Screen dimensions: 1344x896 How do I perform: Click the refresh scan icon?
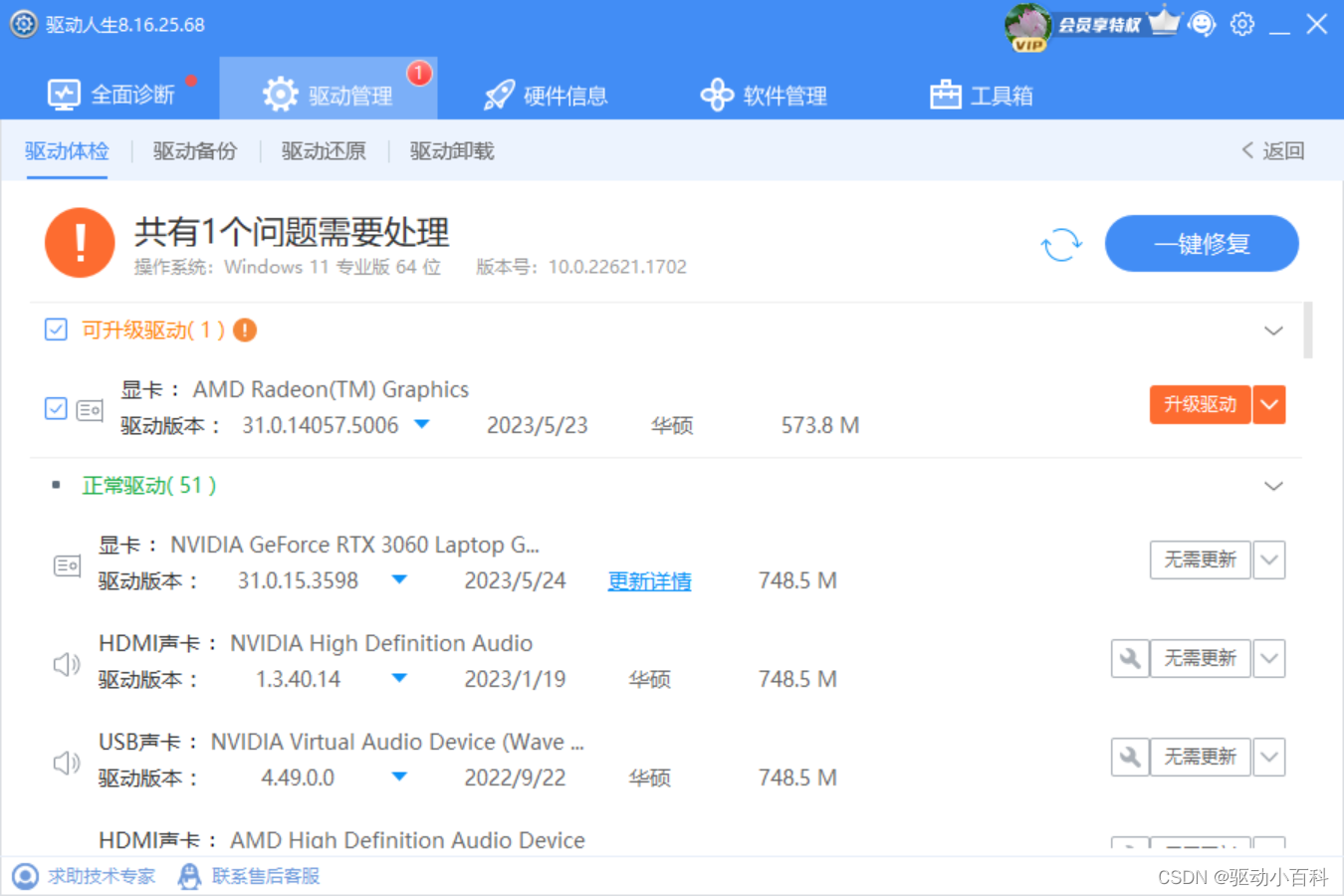pyautogui.click(x=1061, y=244)
